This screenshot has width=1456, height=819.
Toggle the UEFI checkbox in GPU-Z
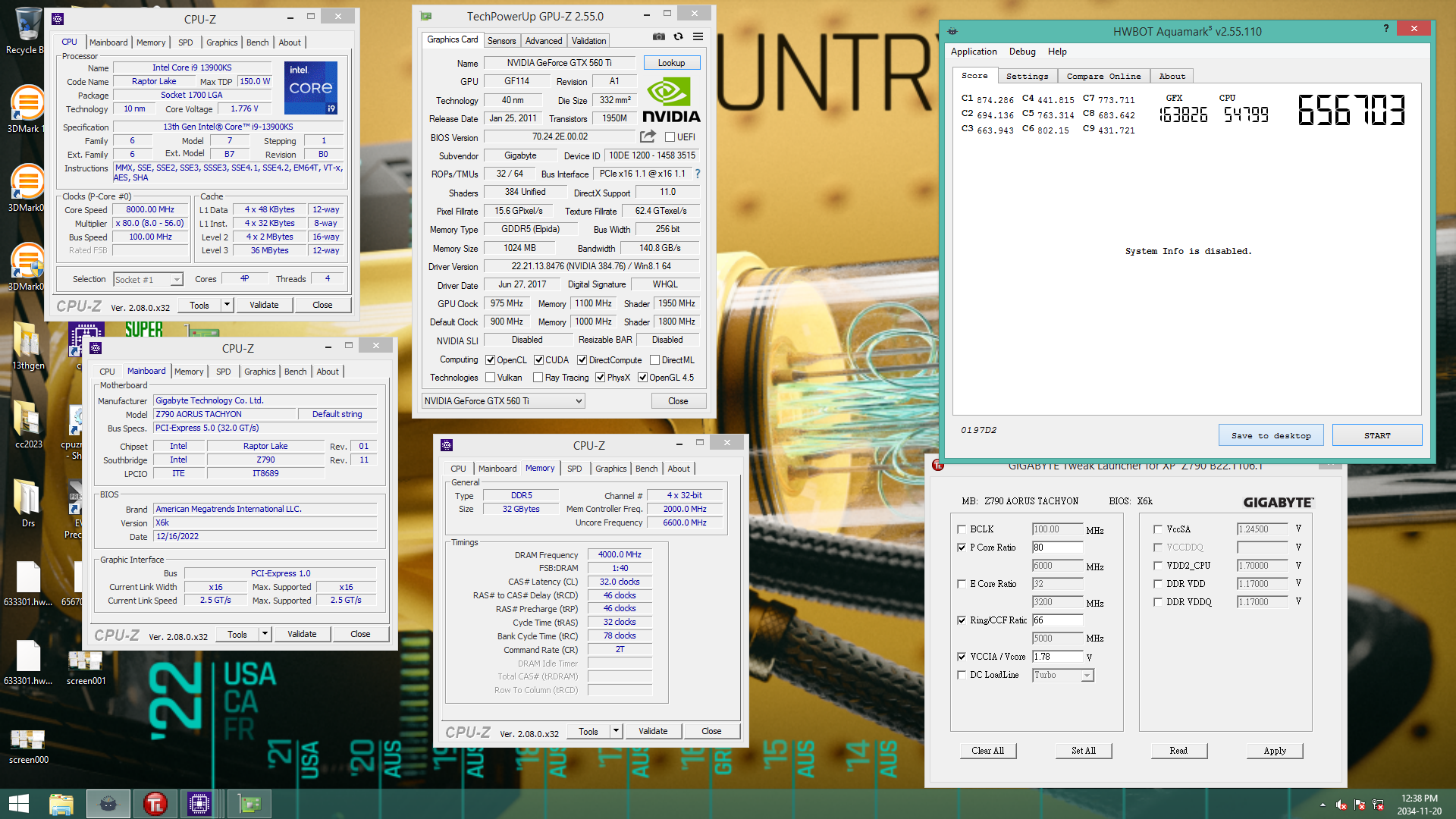click(670, 137)
